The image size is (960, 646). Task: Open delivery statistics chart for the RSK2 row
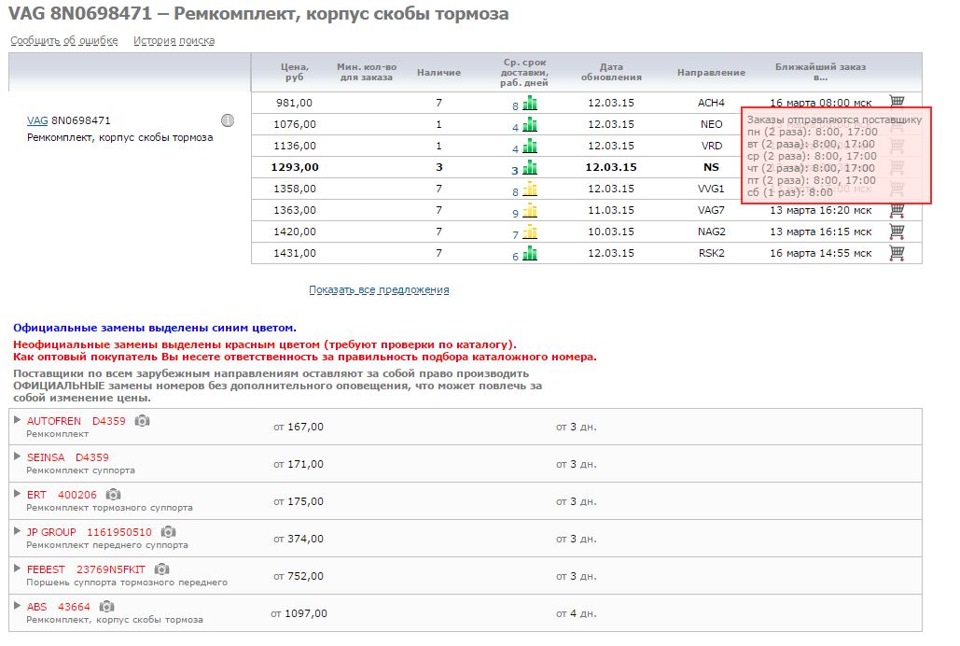tap(530, 254)
